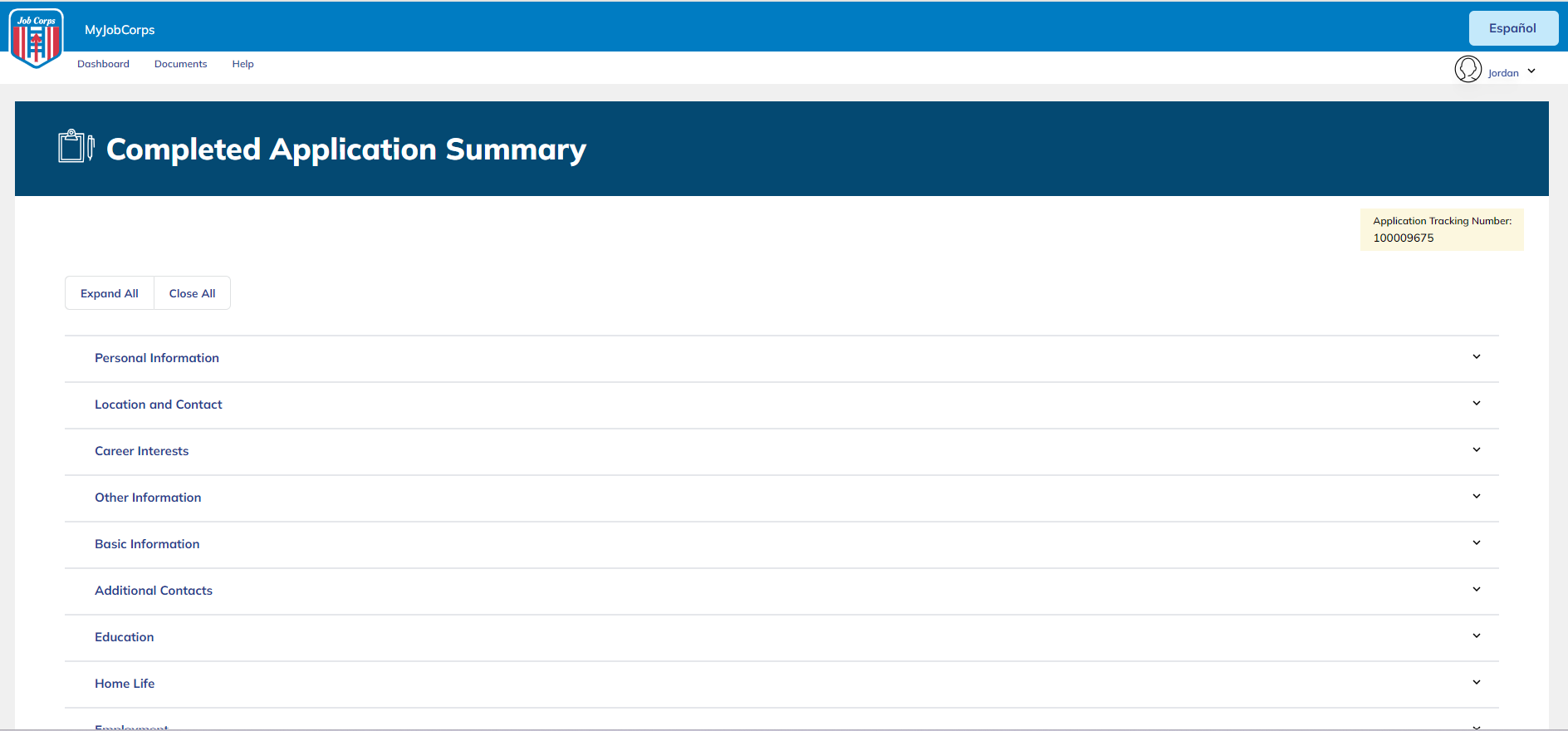Click the clipboard icon beside the summary title
The width and height of the screenshot is (1568, 731).
(76, 146)
